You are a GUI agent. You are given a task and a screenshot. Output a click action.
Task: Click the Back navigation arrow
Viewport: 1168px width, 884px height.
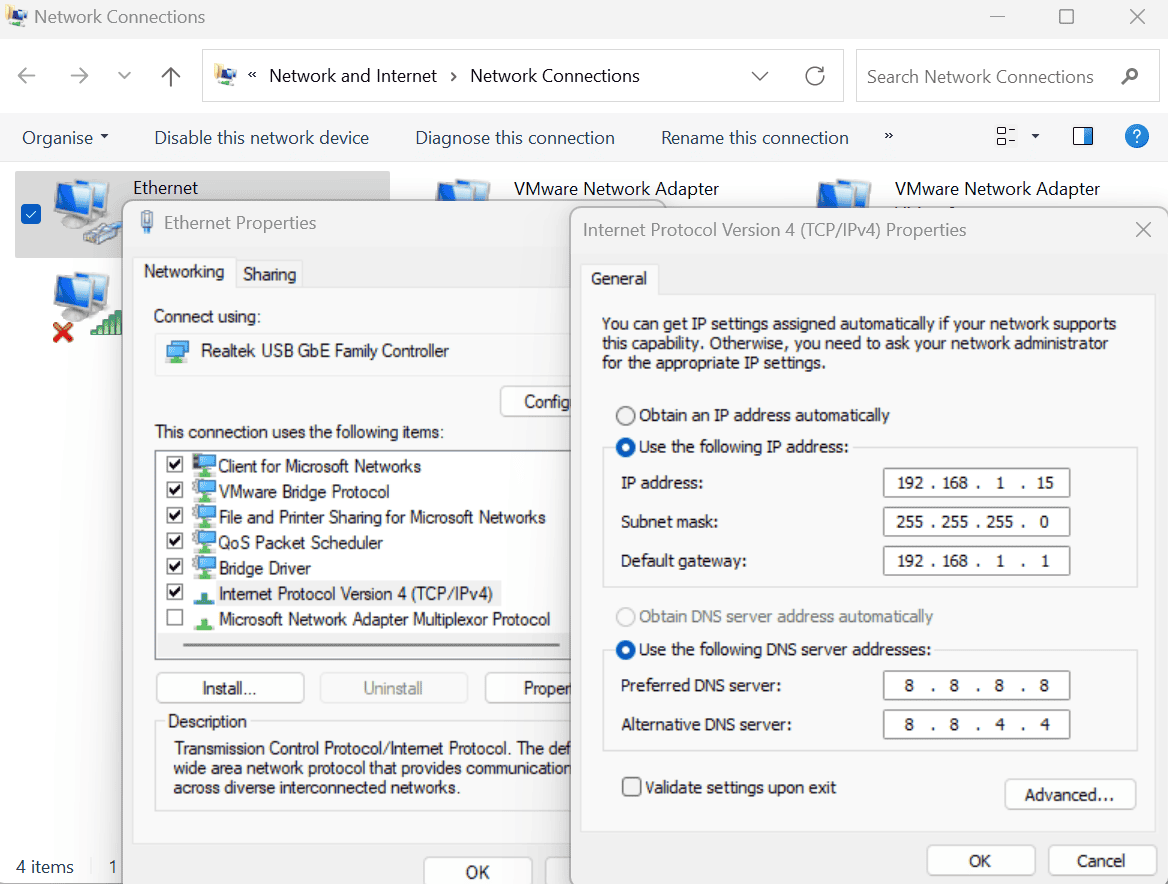coord(27,77)
